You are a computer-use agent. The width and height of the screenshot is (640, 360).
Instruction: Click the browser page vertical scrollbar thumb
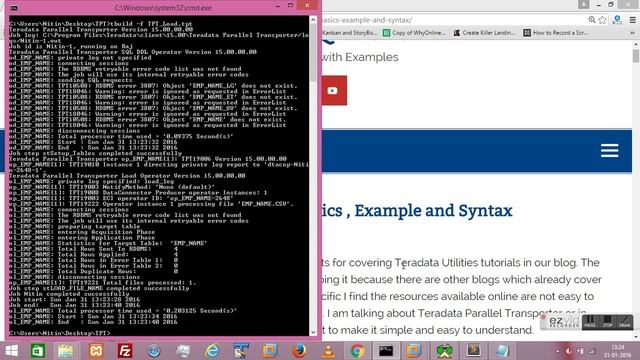tap(636, 56)
